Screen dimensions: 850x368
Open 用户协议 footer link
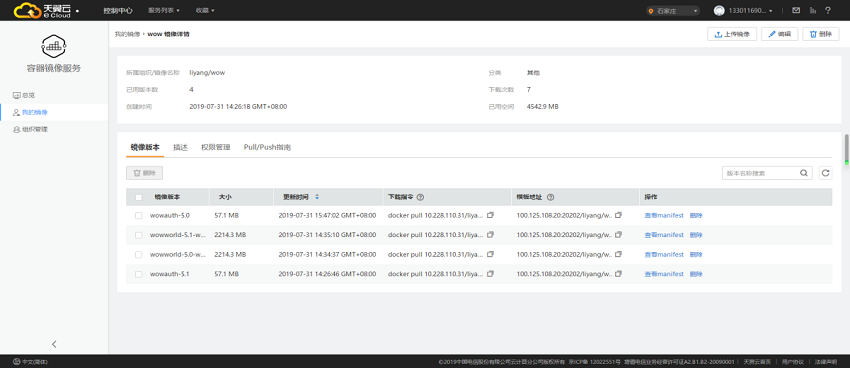point(793,361)
